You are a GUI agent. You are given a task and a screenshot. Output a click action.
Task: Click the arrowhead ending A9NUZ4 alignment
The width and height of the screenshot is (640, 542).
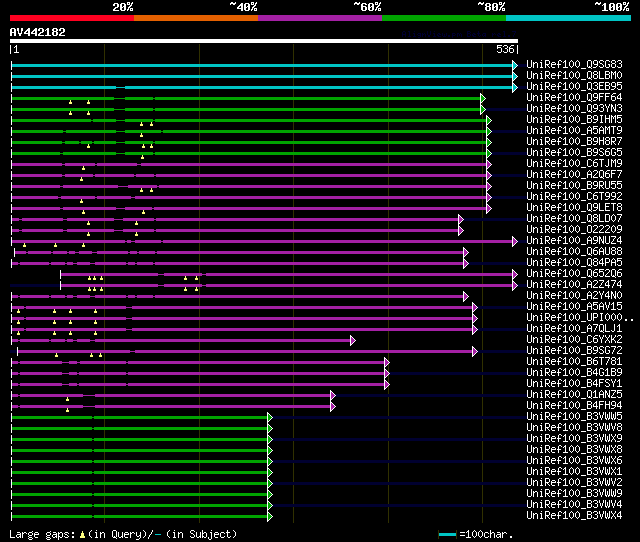pos(515,241)
